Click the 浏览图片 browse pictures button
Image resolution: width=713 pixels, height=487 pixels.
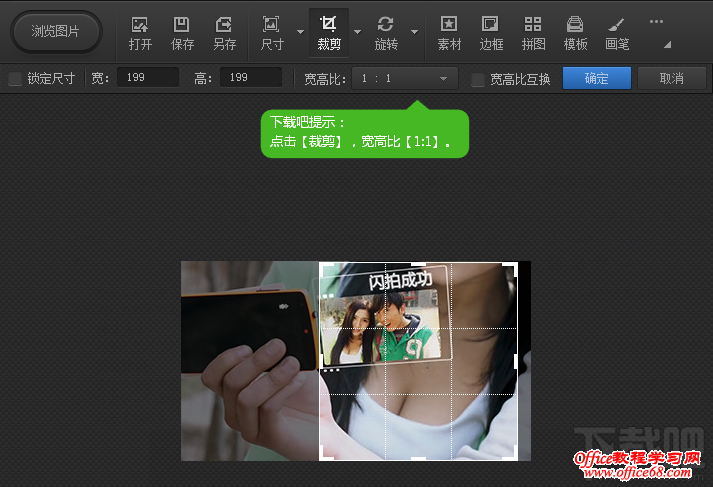pyautogui.click(x=56, y=31)
